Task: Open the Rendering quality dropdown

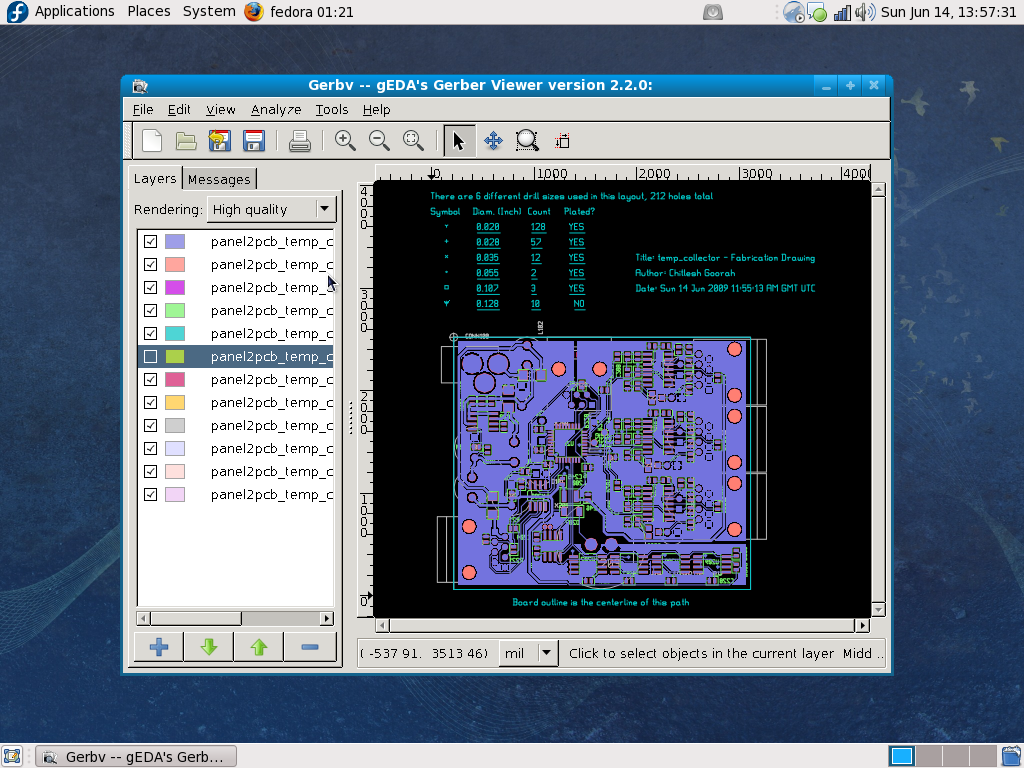Action: (272, 209)
